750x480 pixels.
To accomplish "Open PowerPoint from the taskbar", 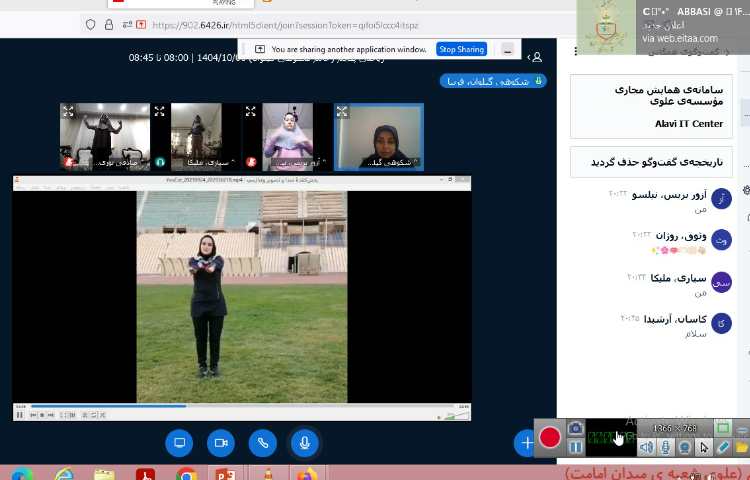I will coord(225,473).
